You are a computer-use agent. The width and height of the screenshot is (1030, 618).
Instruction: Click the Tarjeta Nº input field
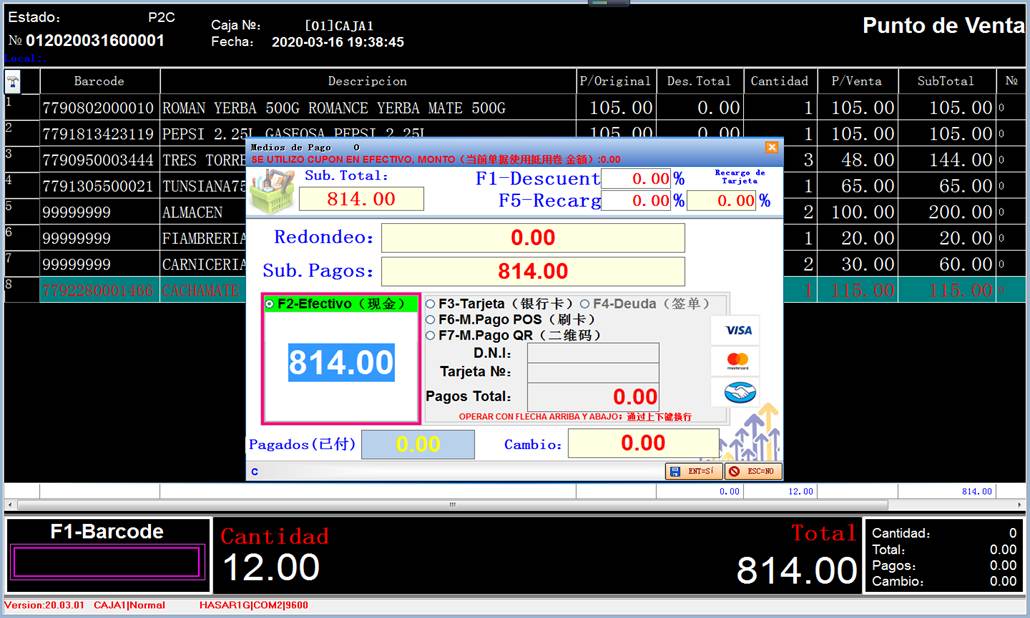[x=593, y=373]
